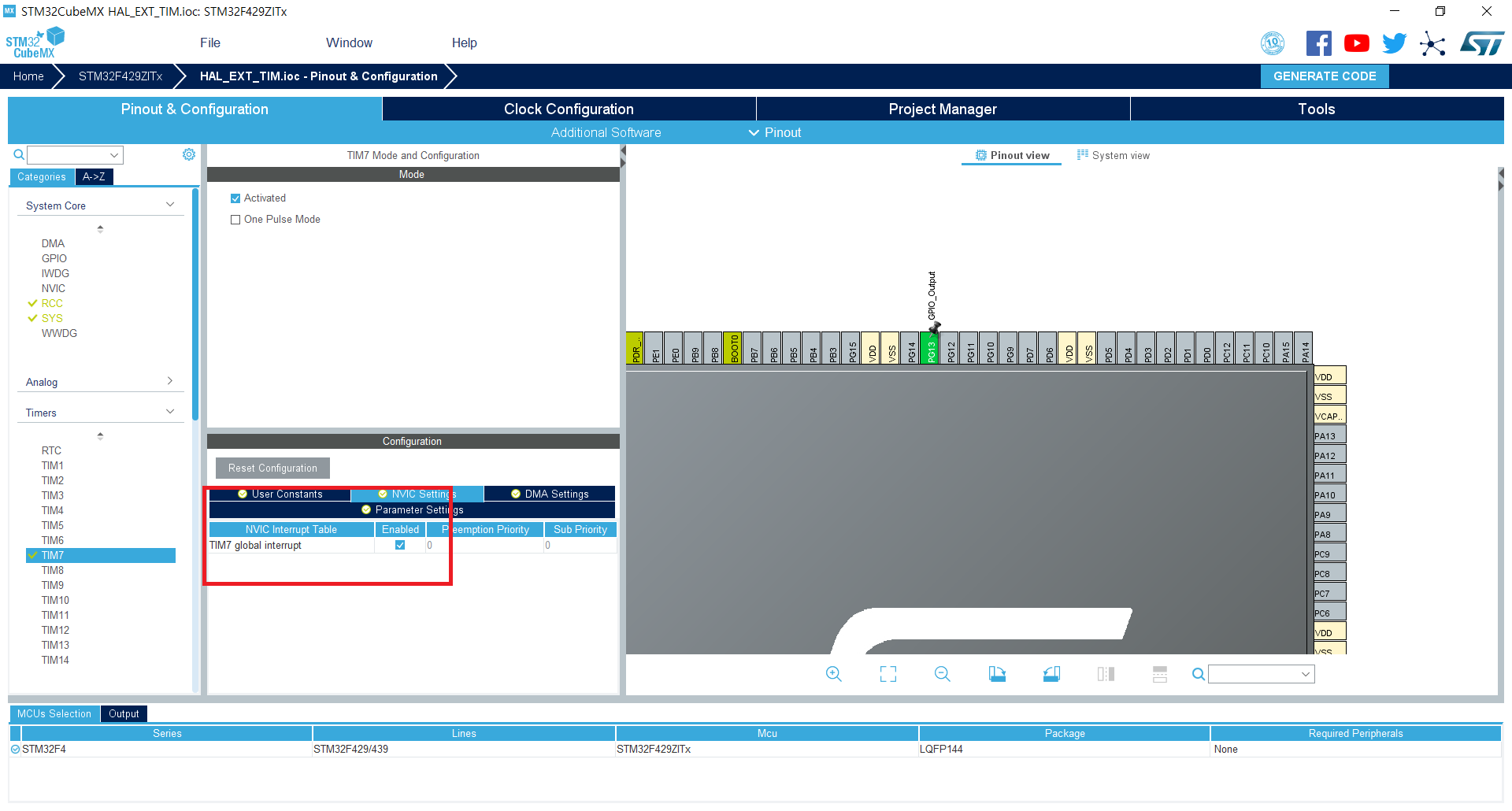This screenshot has height=811, width=1512.
Task: Rotate the chip view counter-clockwise icon
Action: click(x=1051, y=674)
